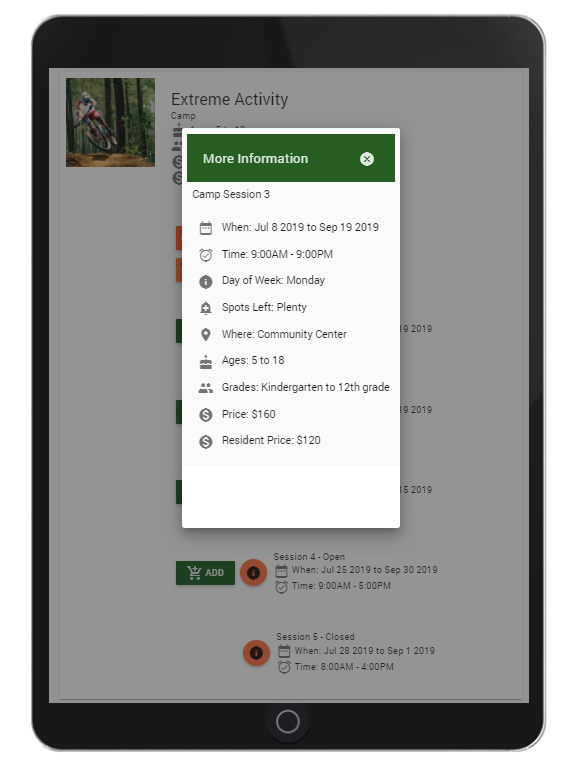Click the bell icon beside Spots Left

click(x=206, y=308)
